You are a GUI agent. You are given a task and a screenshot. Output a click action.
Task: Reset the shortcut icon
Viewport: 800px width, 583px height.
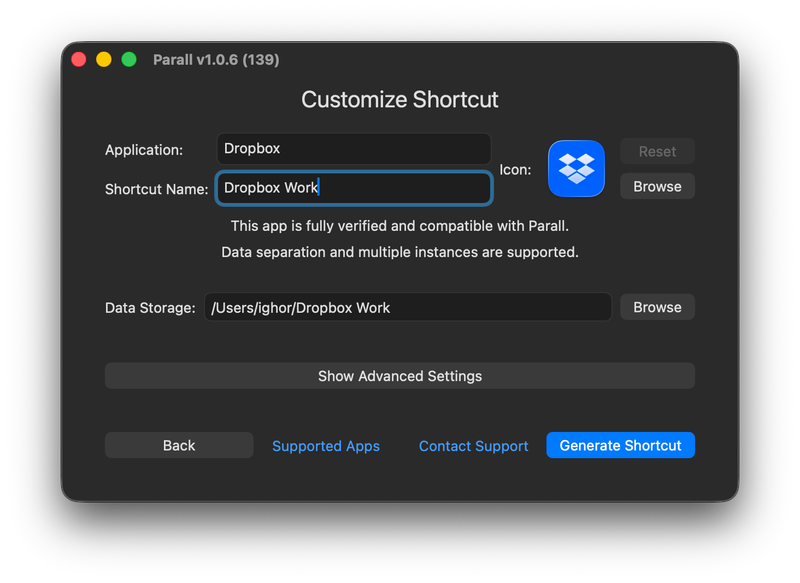pos(657,151)
